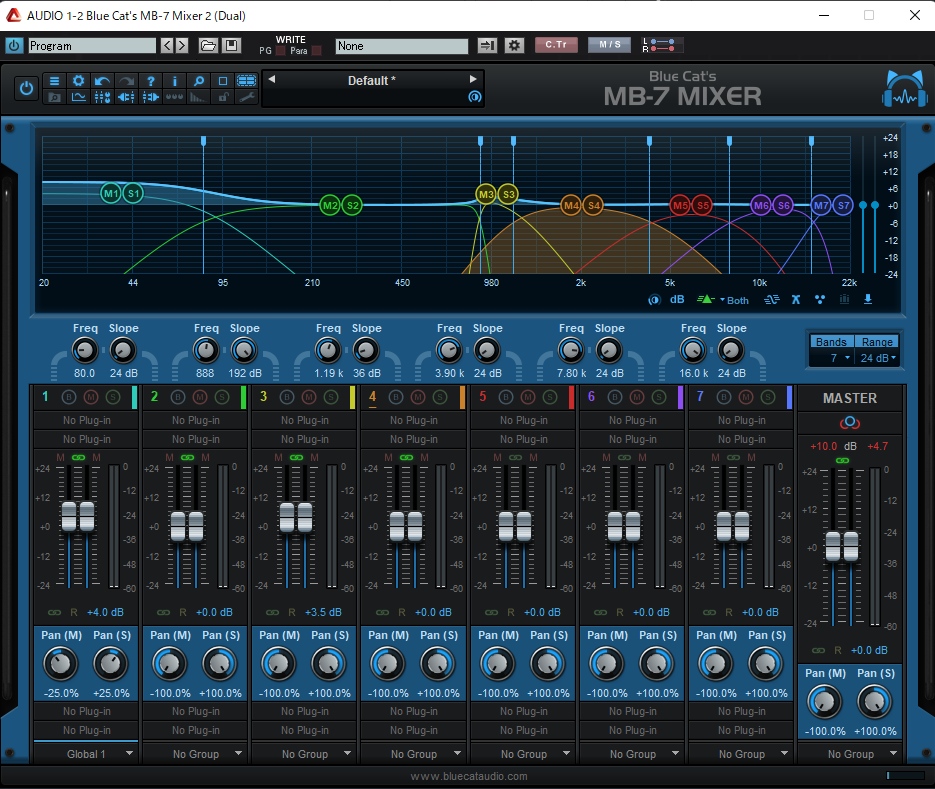
Task: Click band 1 Pan (M) knob
Action: point(60,664)
